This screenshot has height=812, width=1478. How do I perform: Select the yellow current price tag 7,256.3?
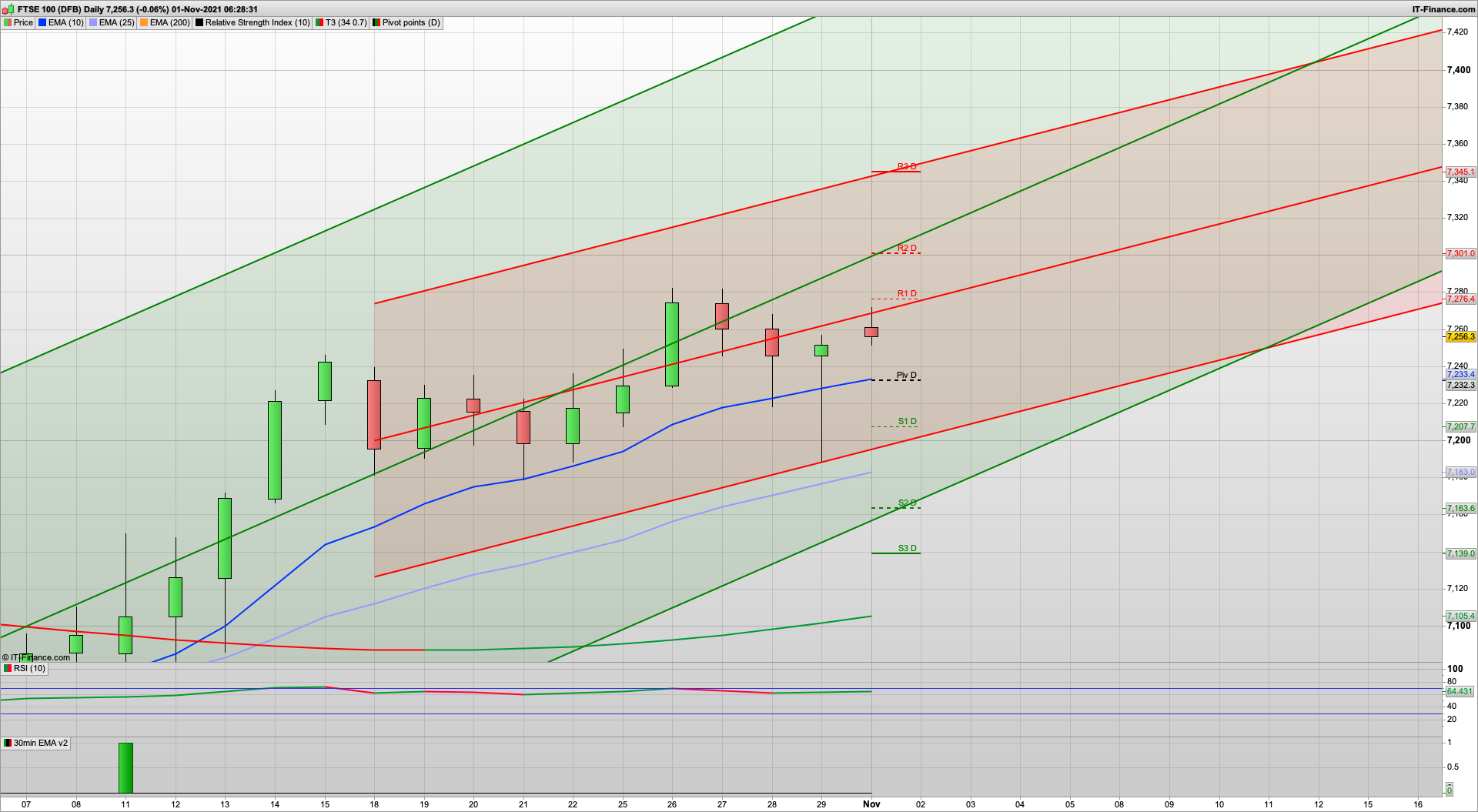tap(1460, 336)
